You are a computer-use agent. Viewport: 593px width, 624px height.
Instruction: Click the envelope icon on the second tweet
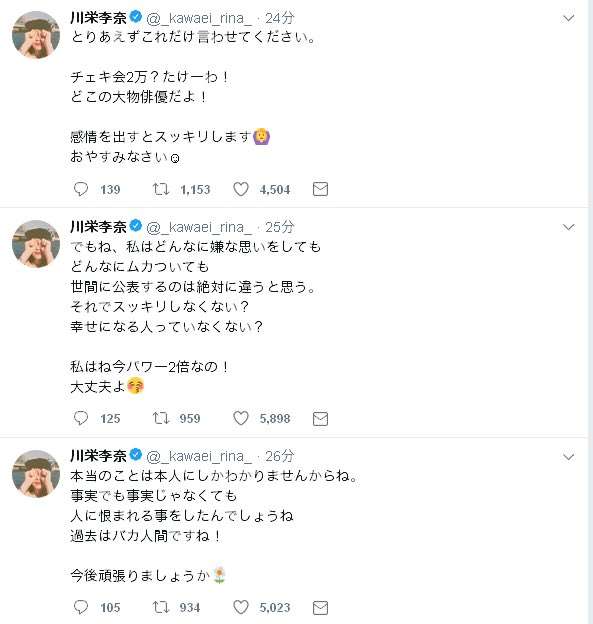point(320,419)
